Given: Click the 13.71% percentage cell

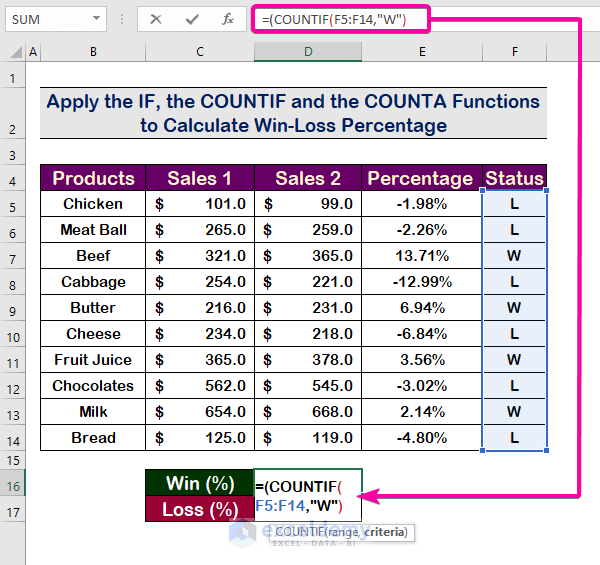Looking at the screenshot, I should point(420,256).
